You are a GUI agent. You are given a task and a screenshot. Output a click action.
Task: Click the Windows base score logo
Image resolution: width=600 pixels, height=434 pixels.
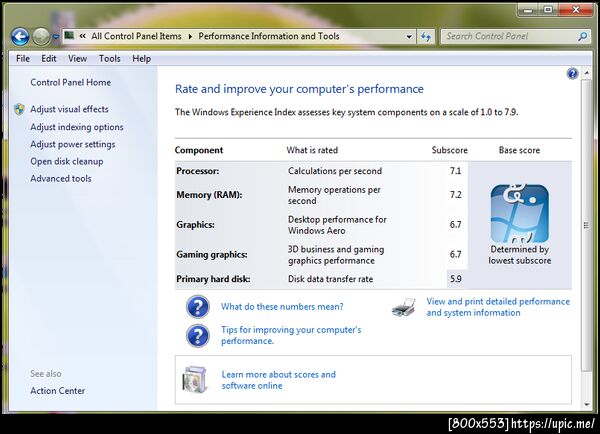[x=520, y=214]
